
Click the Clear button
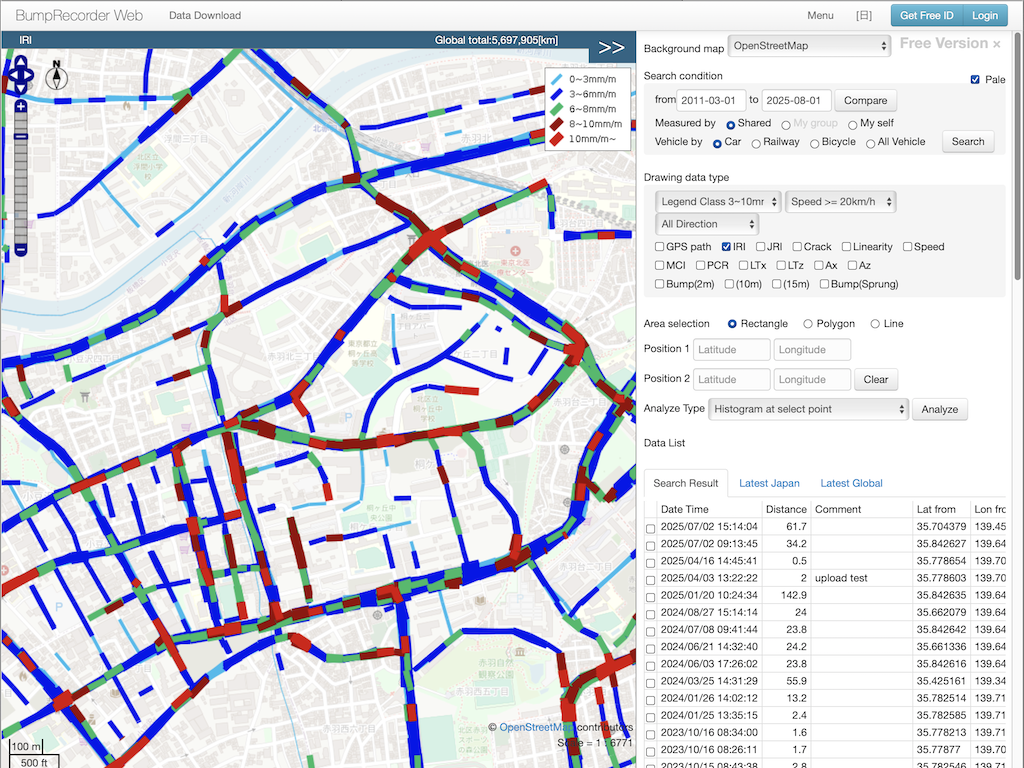click(x=876, y=379)
